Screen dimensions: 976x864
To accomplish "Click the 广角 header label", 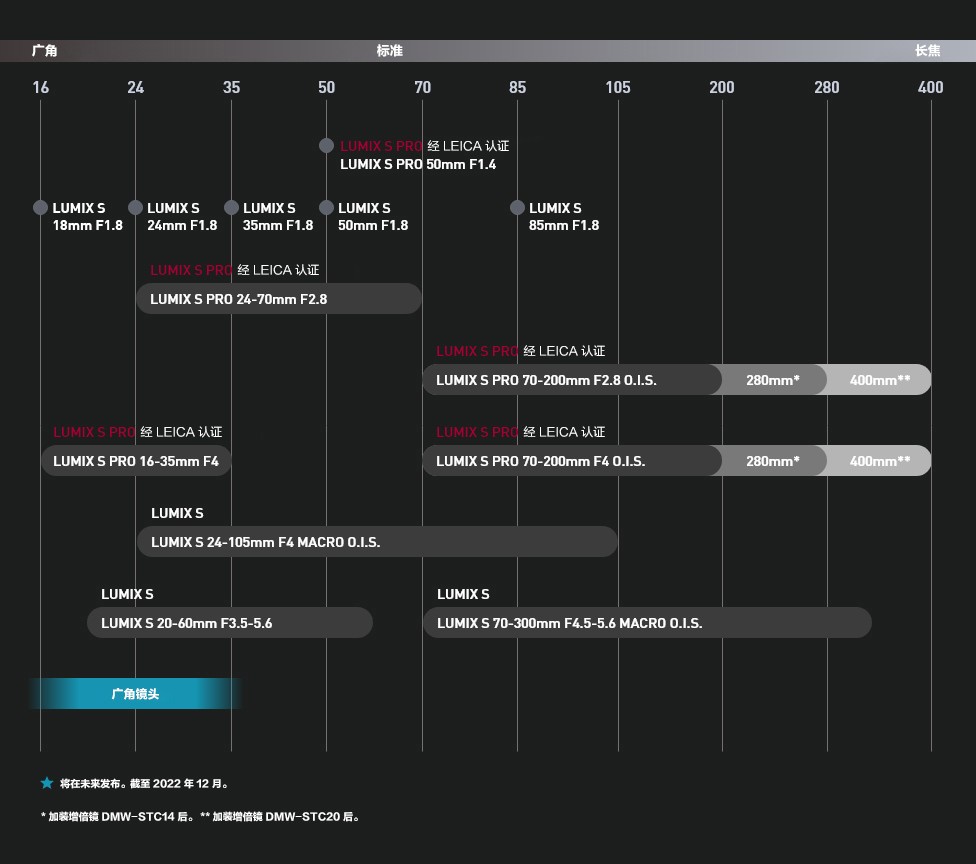I will (45, 50).
